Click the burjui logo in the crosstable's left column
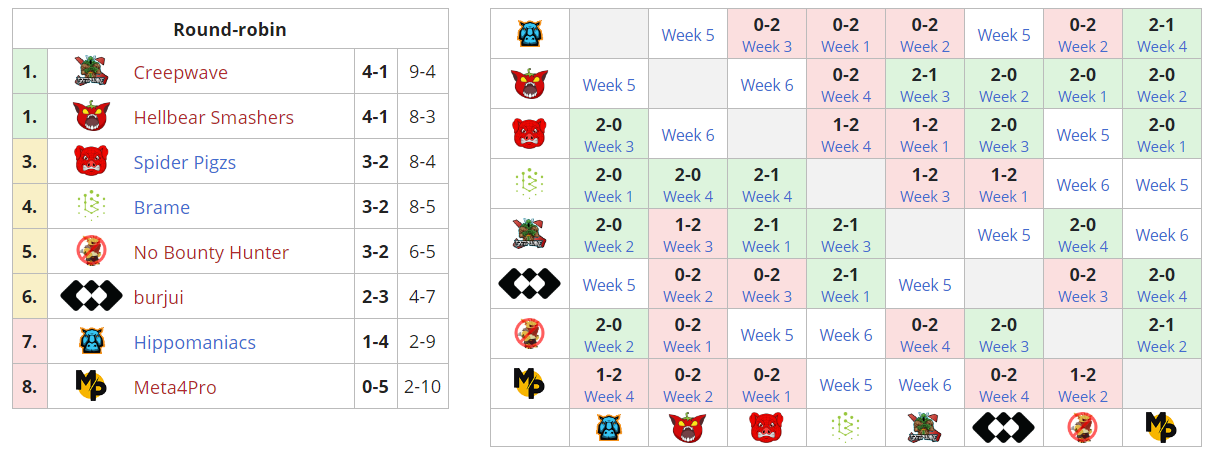1211x453 pixels. click(x=529, y=285)
